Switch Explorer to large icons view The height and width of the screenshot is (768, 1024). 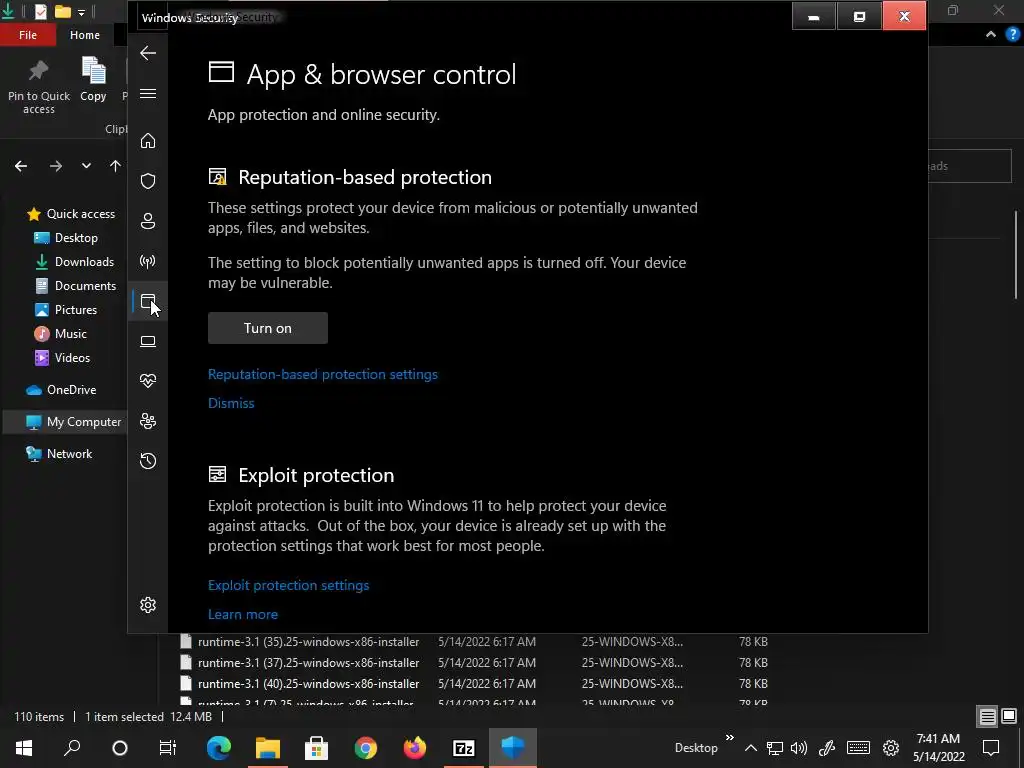(1009, 717)
